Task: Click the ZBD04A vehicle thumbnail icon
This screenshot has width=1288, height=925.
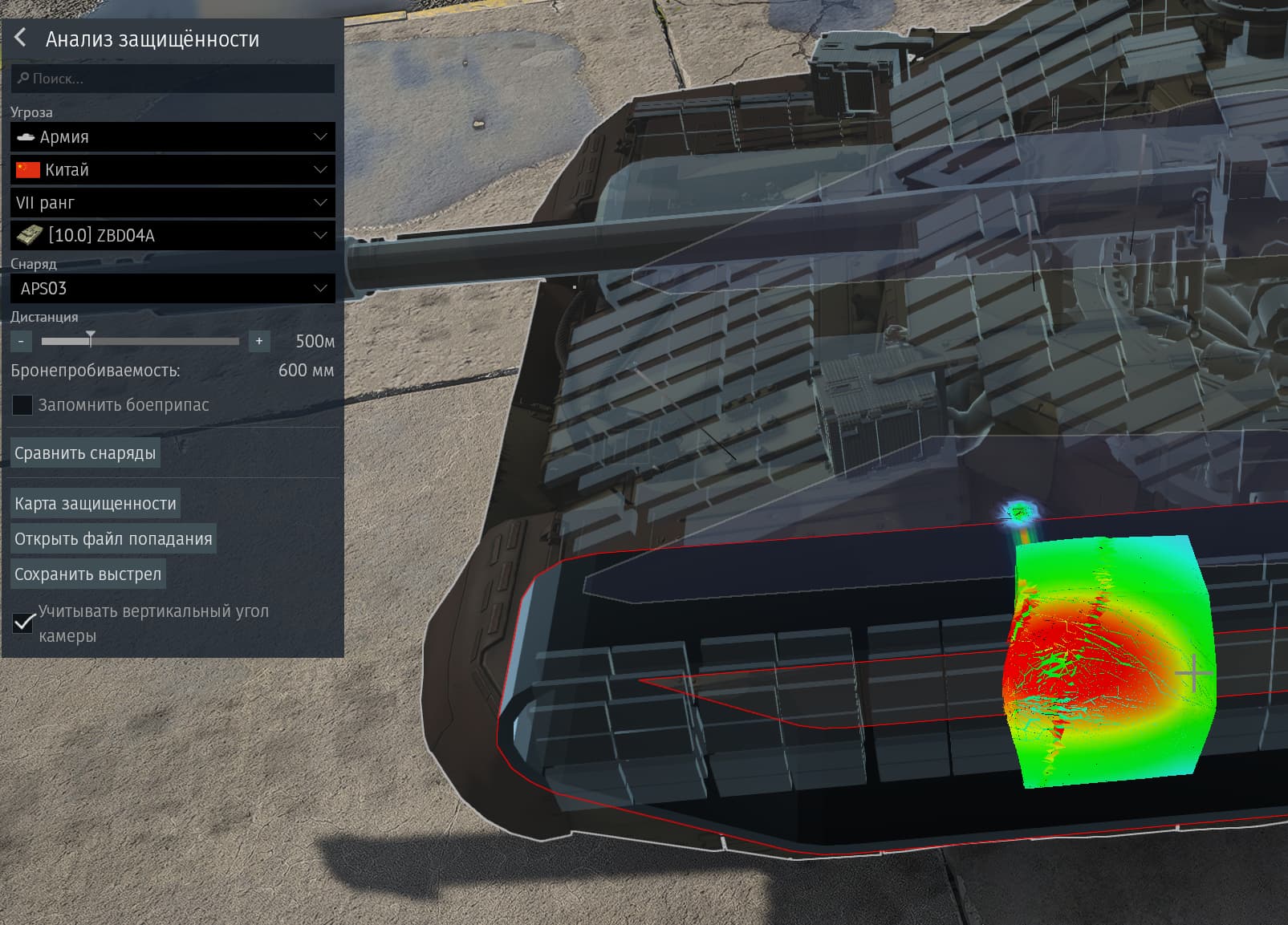Action: pyautogui.click(x=30, y=235)
